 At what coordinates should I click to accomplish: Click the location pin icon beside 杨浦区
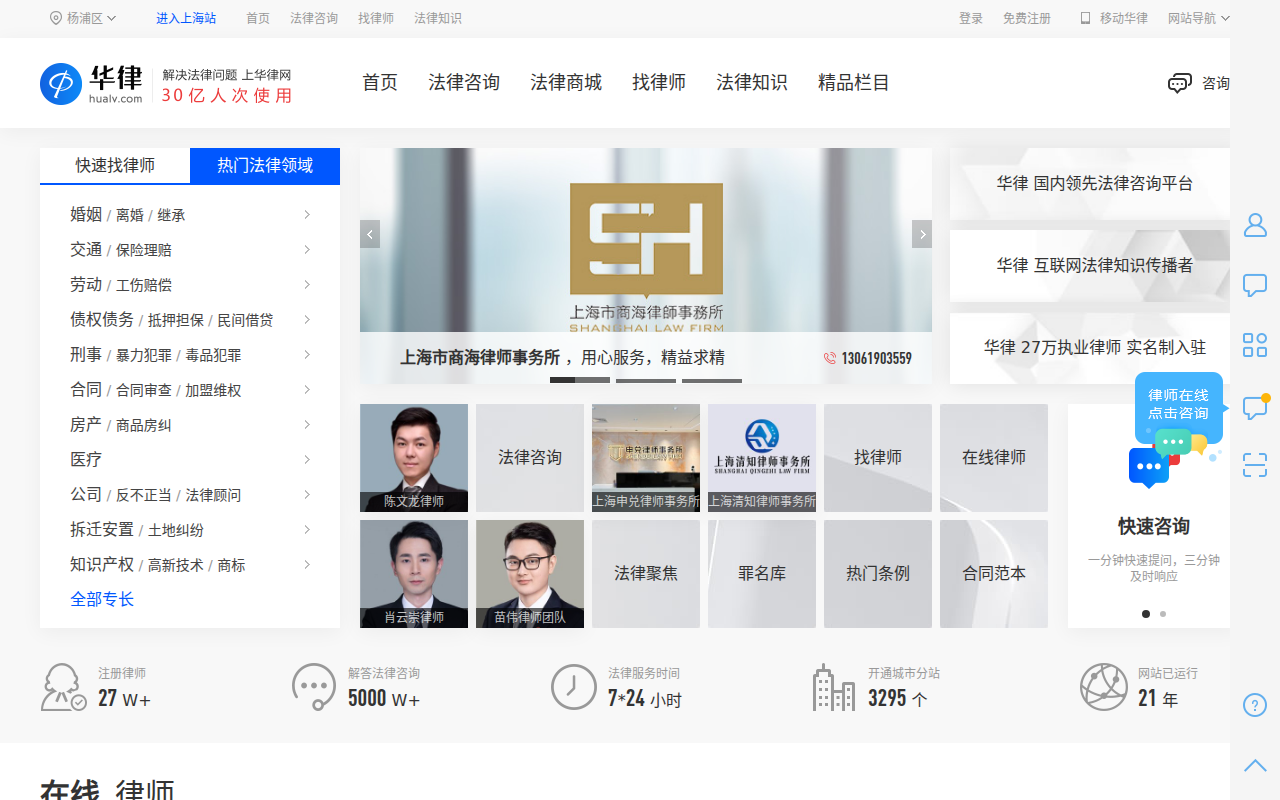(x=56, y=18)
